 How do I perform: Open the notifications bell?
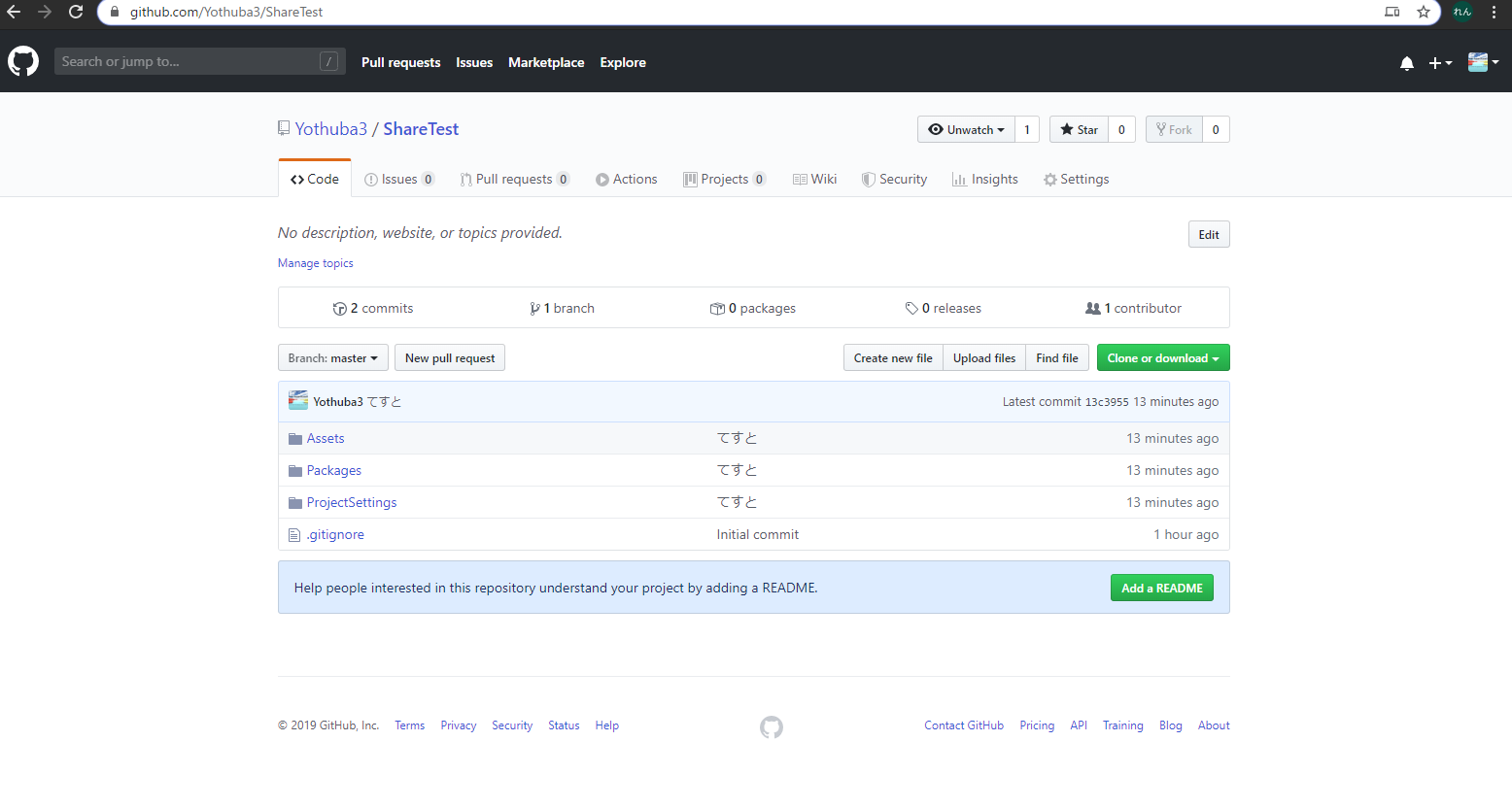(x=1406, y=63)
